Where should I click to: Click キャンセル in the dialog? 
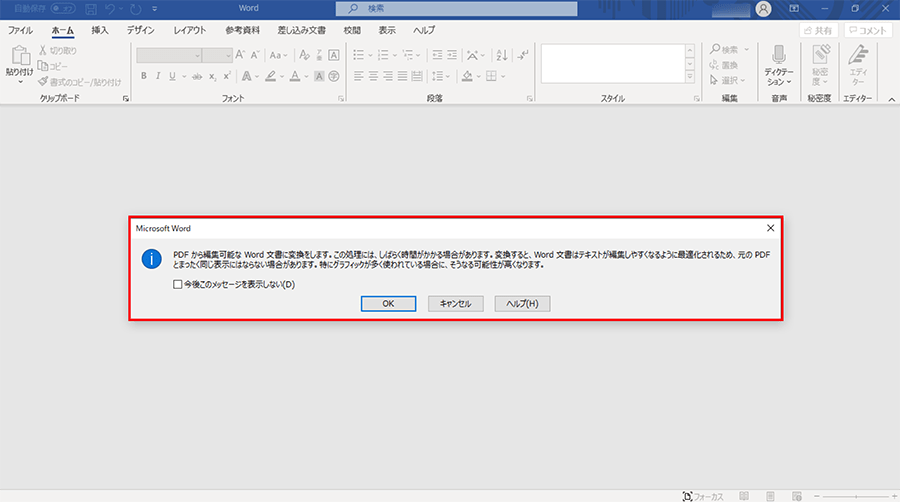[456, 303]
